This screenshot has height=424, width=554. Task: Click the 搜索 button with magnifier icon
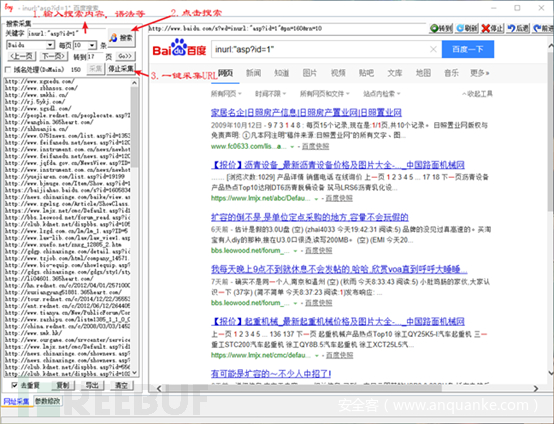(x=122, y=38)
